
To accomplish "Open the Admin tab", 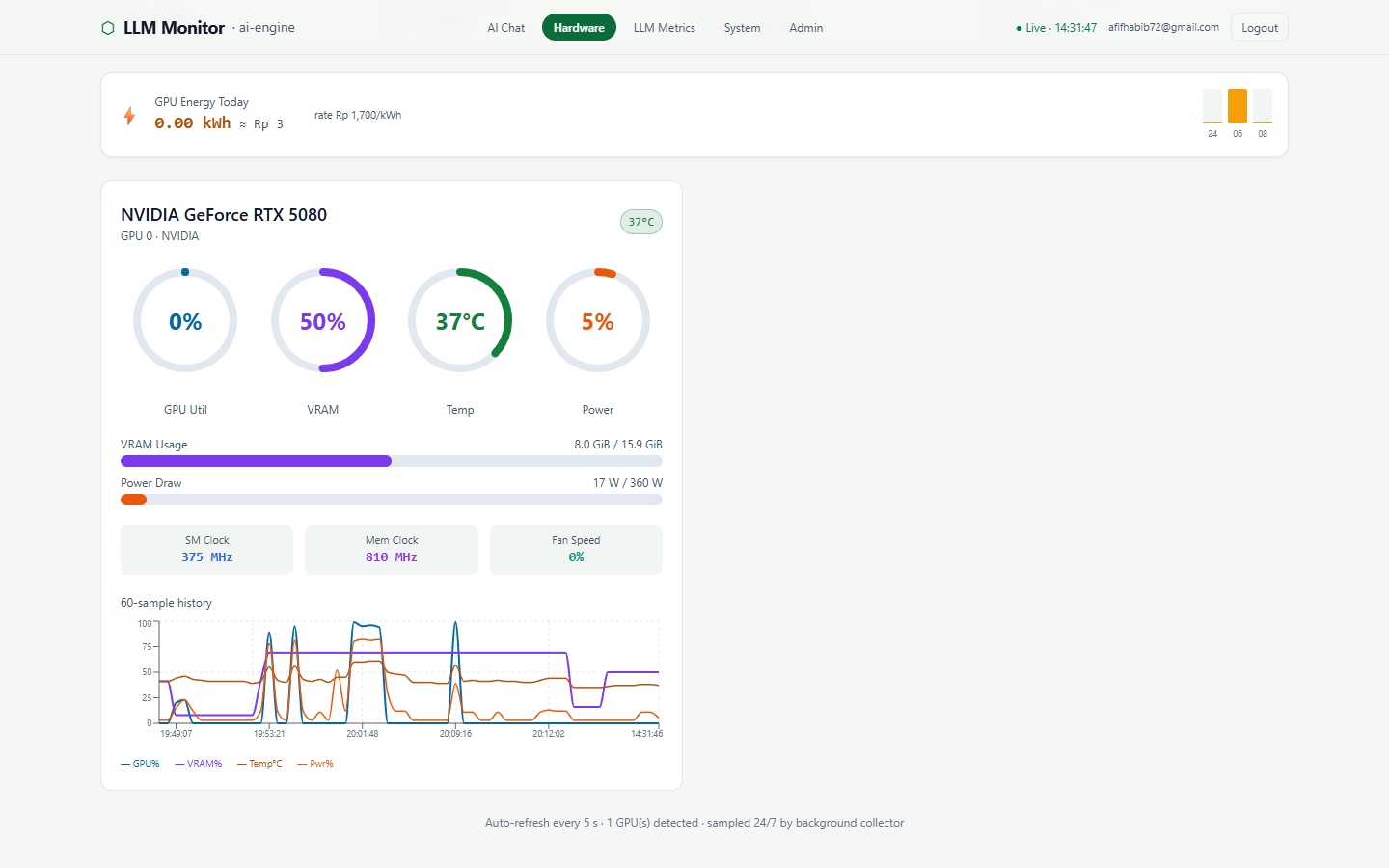I will (x=806, y=28).
